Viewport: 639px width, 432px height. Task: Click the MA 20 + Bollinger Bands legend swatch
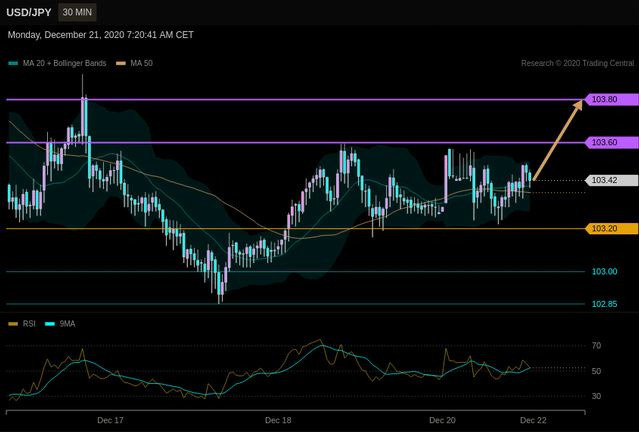14,63
